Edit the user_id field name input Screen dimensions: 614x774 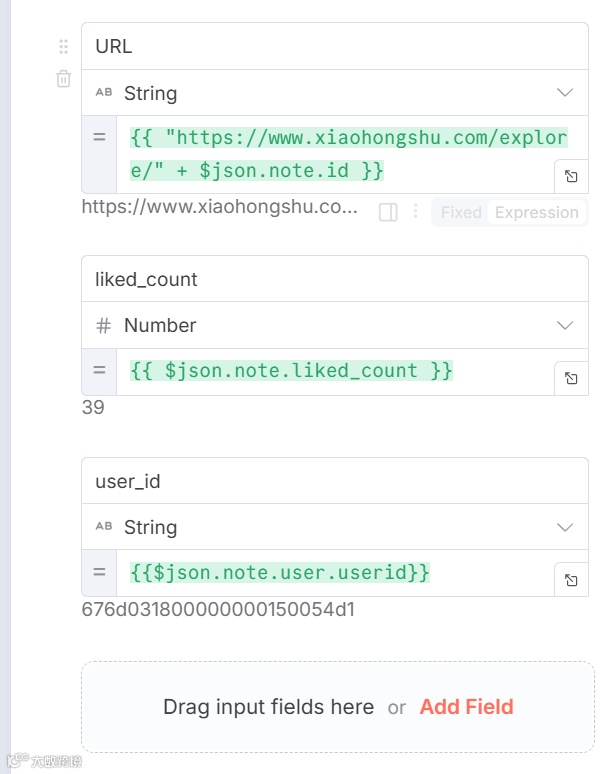(x=335, y=481)
